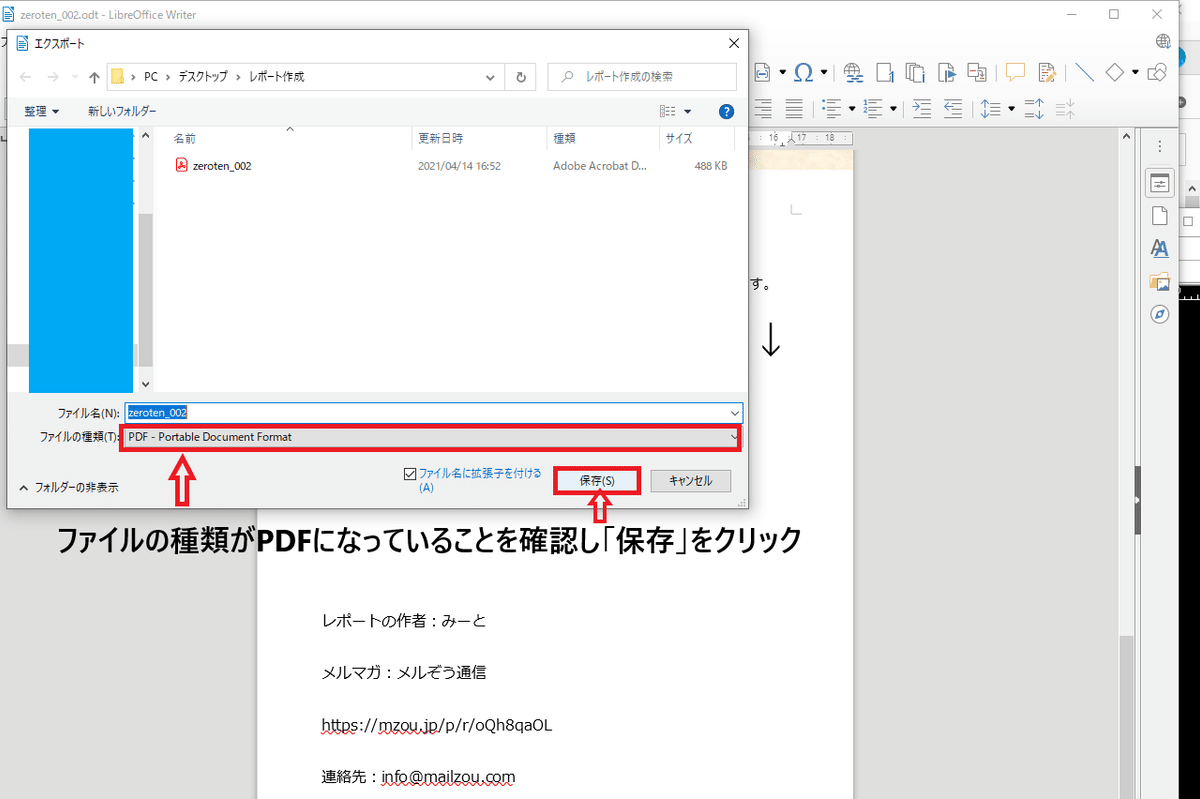Collapse folders with フォルダーの非表示
Screen dimensions: 1200x799
pos(69,488)
